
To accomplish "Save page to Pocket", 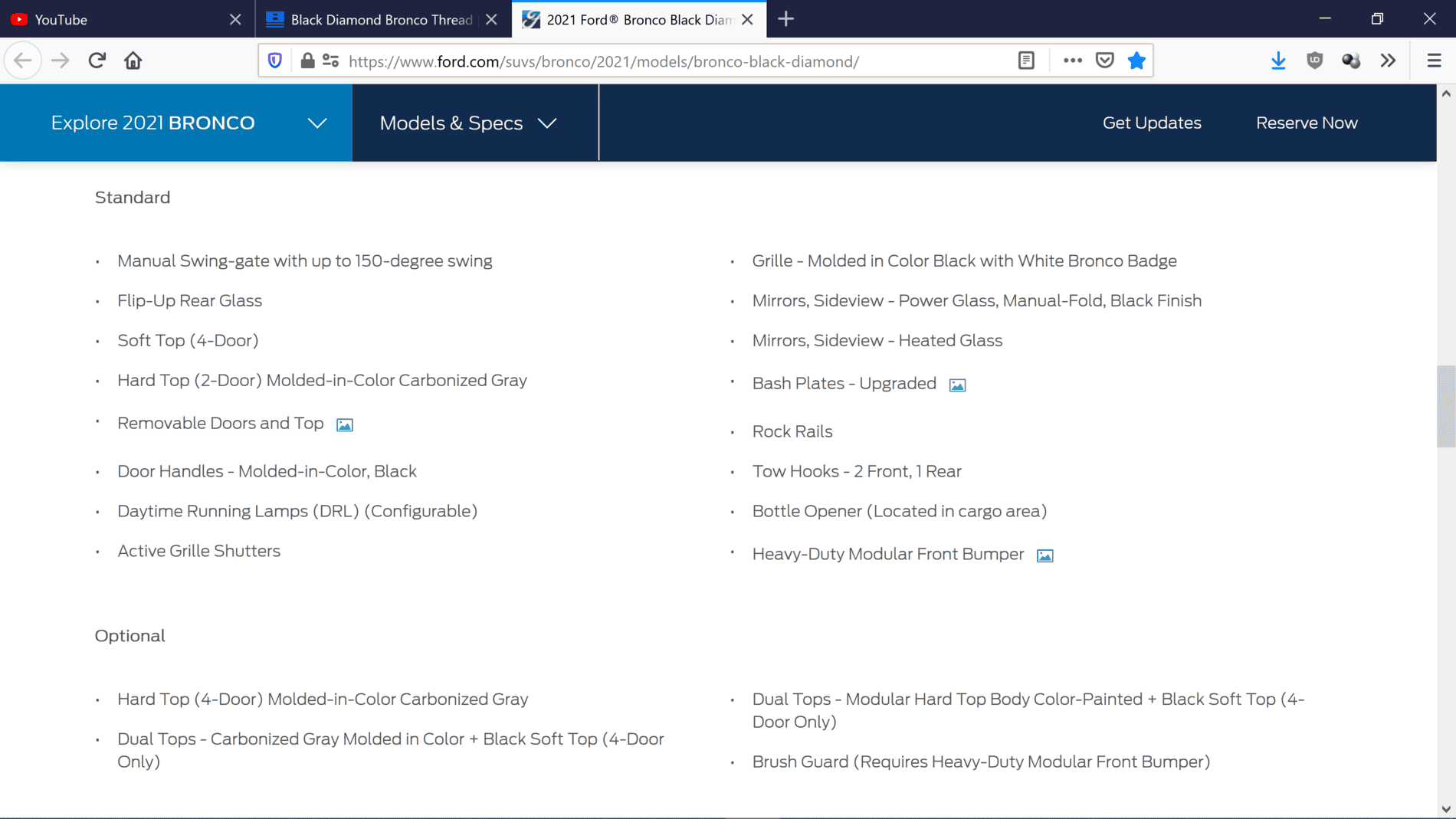I will point(1104,61).
